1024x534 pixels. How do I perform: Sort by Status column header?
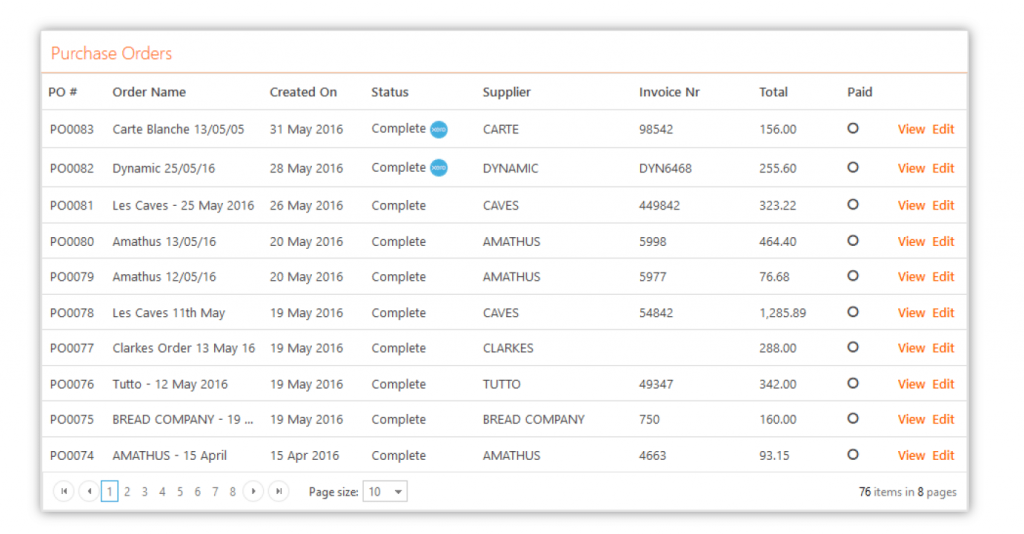(390, 92)
